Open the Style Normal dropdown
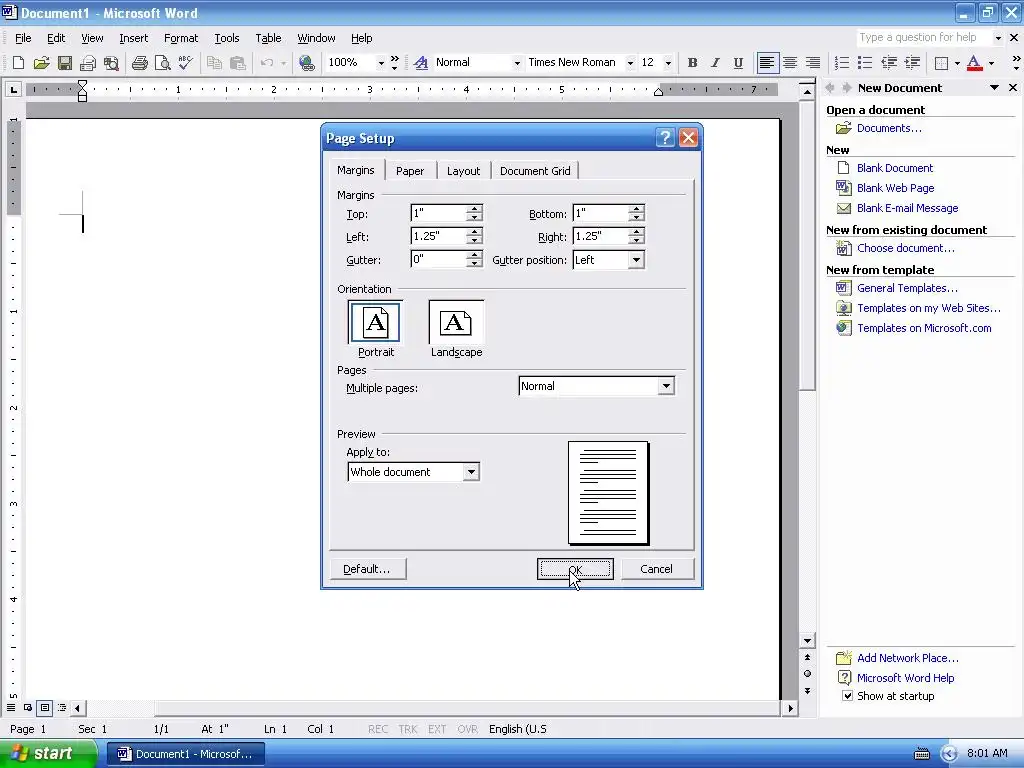 (517, 63)
